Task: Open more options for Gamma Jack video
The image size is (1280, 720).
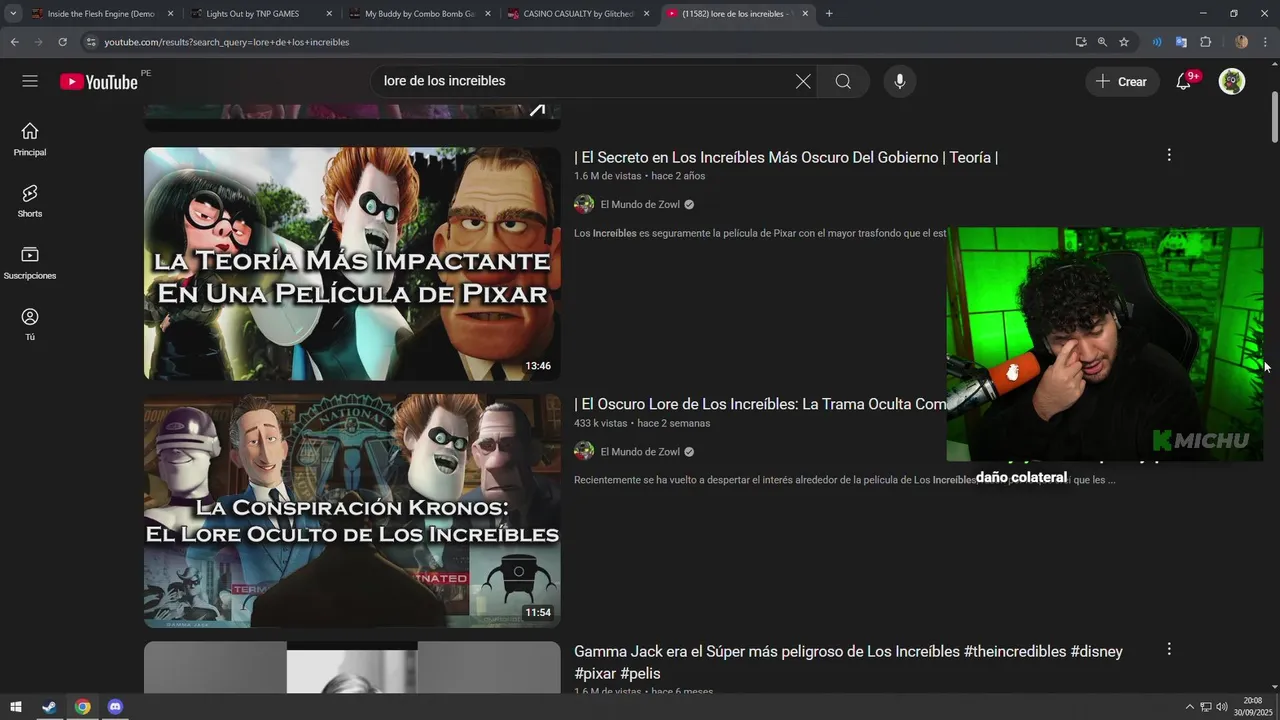Action: pos(1169,649)
